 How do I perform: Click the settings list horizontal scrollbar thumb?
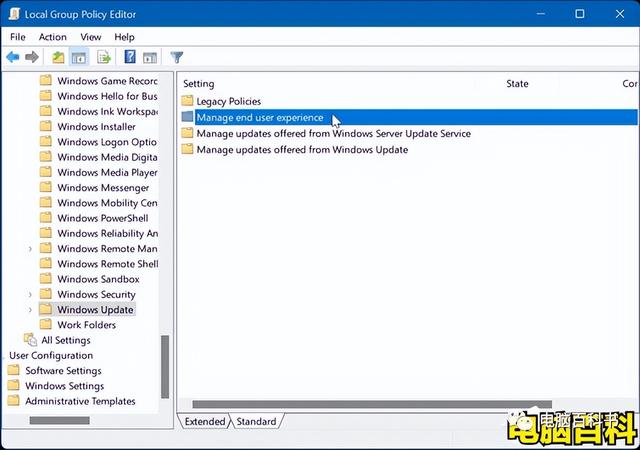click(372, 404)
